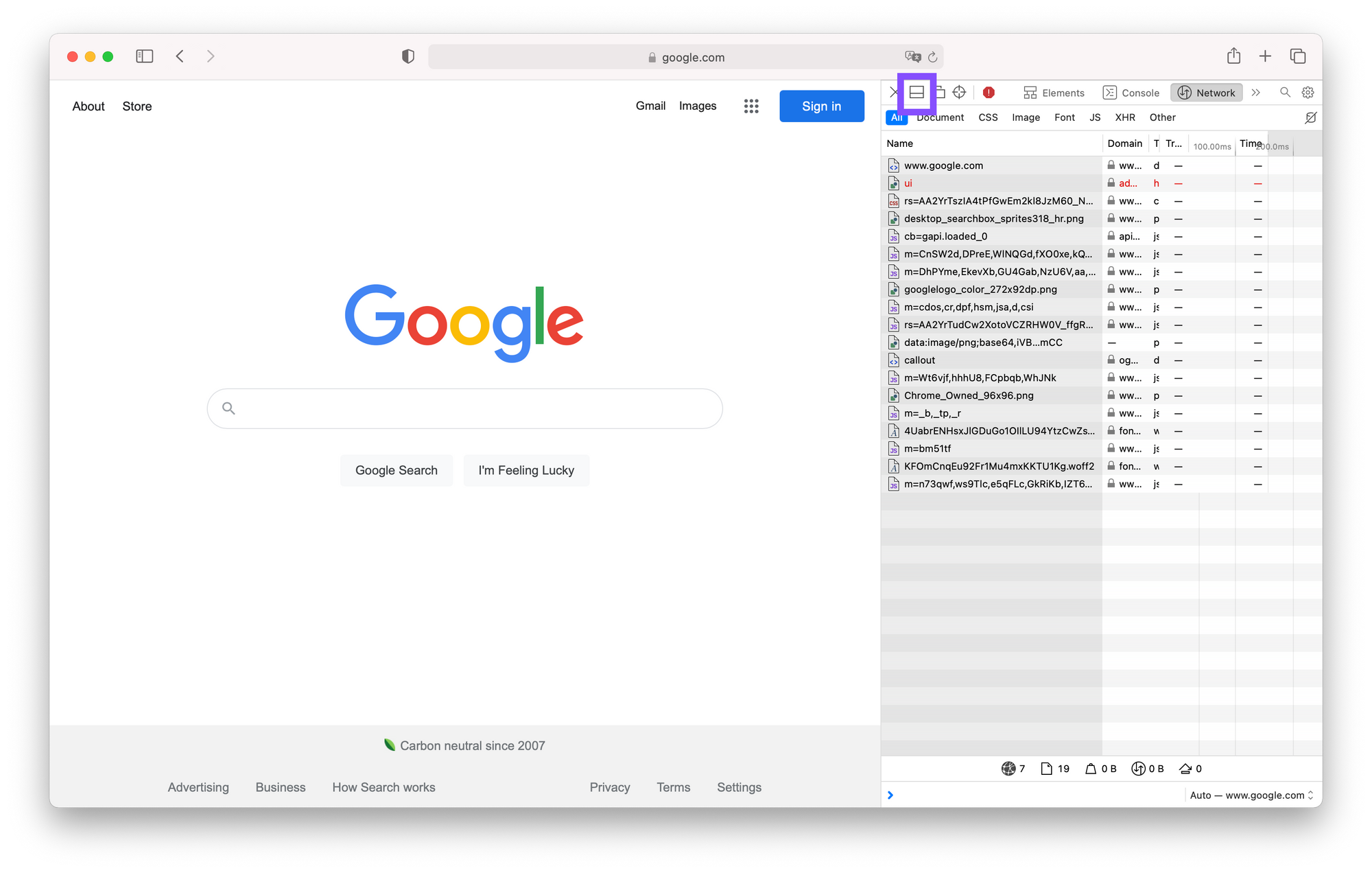
Task: Click the element selection crosshair icon
Action: coord(959,92)
